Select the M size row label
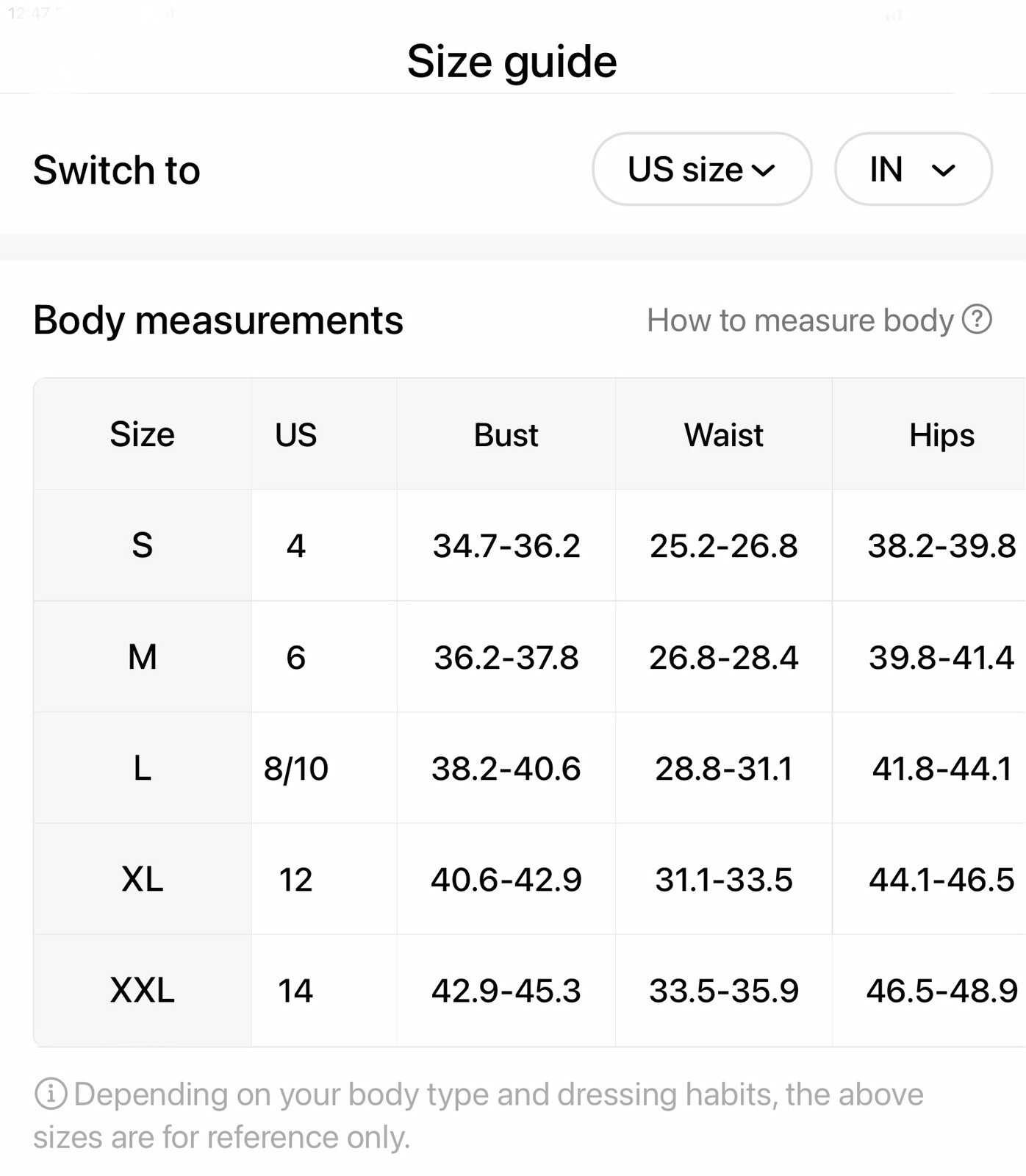This screenshot has width=1026, height=1176. [143, 656]
